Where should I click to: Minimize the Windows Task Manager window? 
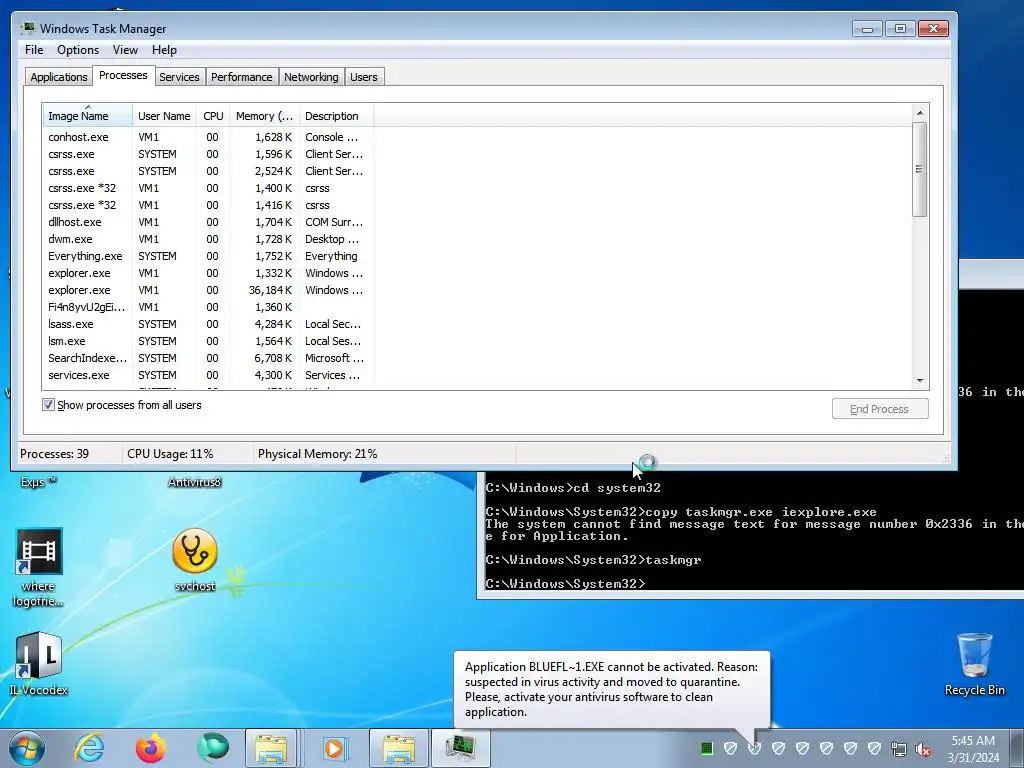tap(867, 29)
